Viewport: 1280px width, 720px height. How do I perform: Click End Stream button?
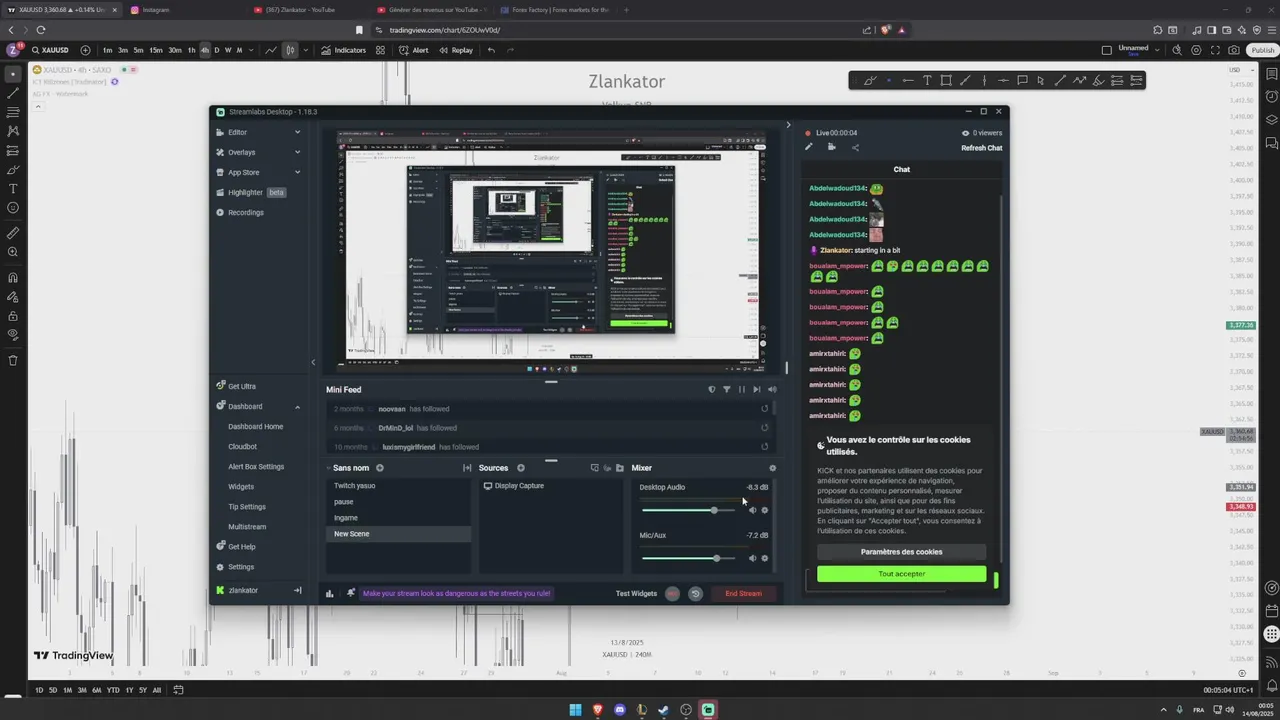[743, 593]
